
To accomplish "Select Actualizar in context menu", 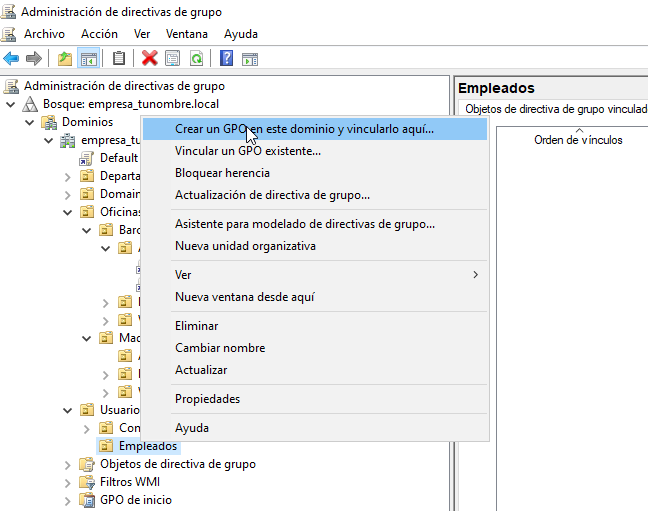I will 315,370.
